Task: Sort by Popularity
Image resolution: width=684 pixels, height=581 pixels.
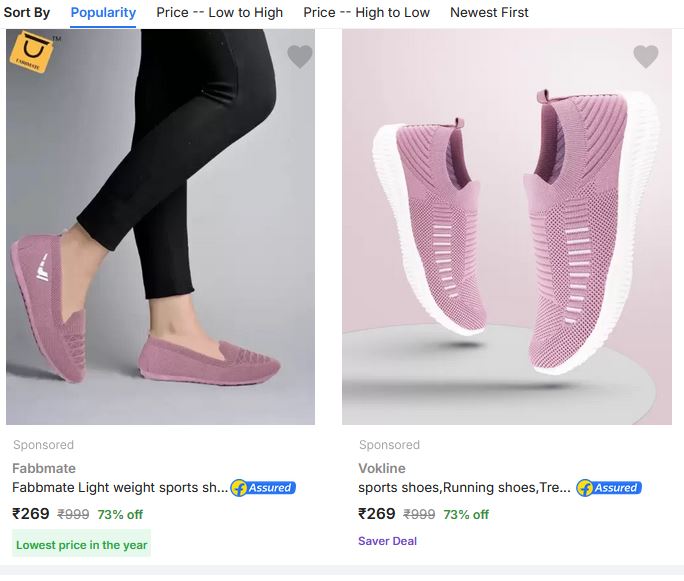Action: [x=103, y=13]
